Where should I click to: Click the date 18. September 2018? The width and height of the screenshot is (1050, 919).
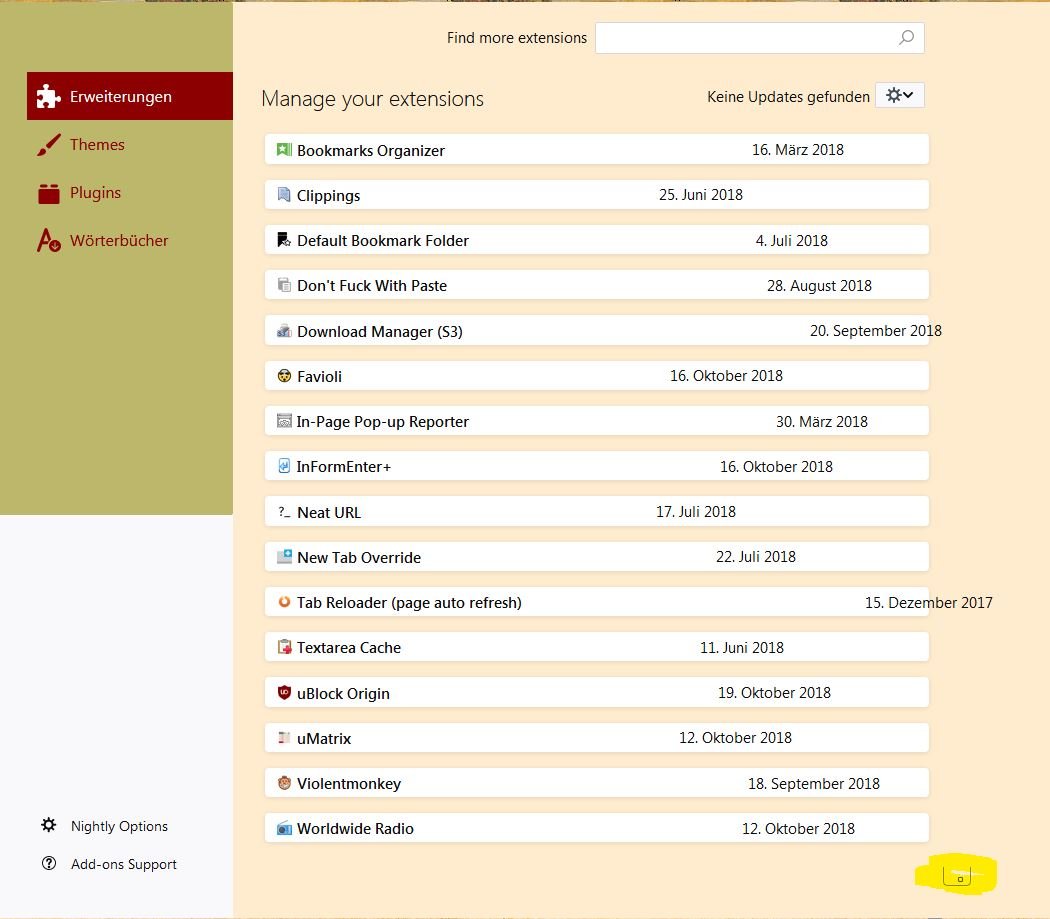pos(814,784)
